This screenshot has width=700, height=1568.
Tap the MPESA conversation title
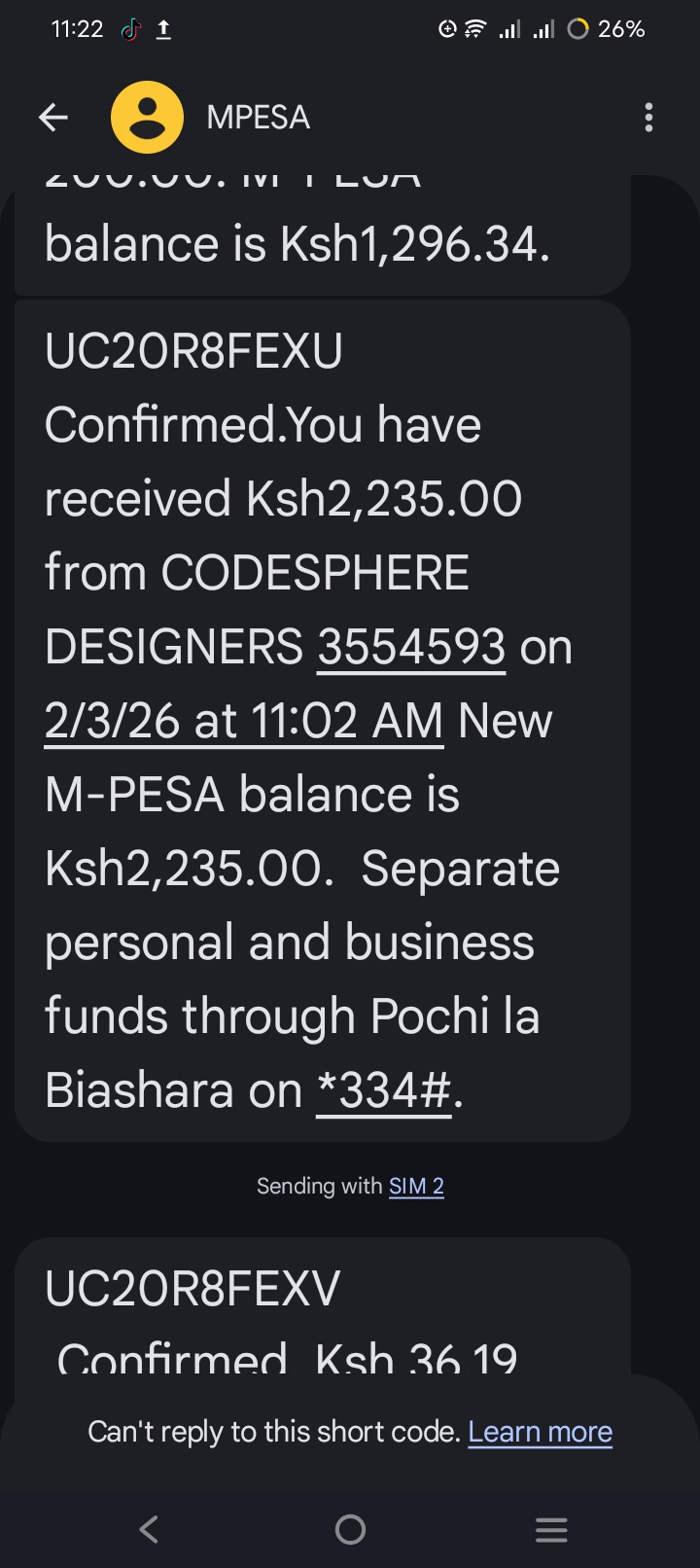tap(259, 118)
